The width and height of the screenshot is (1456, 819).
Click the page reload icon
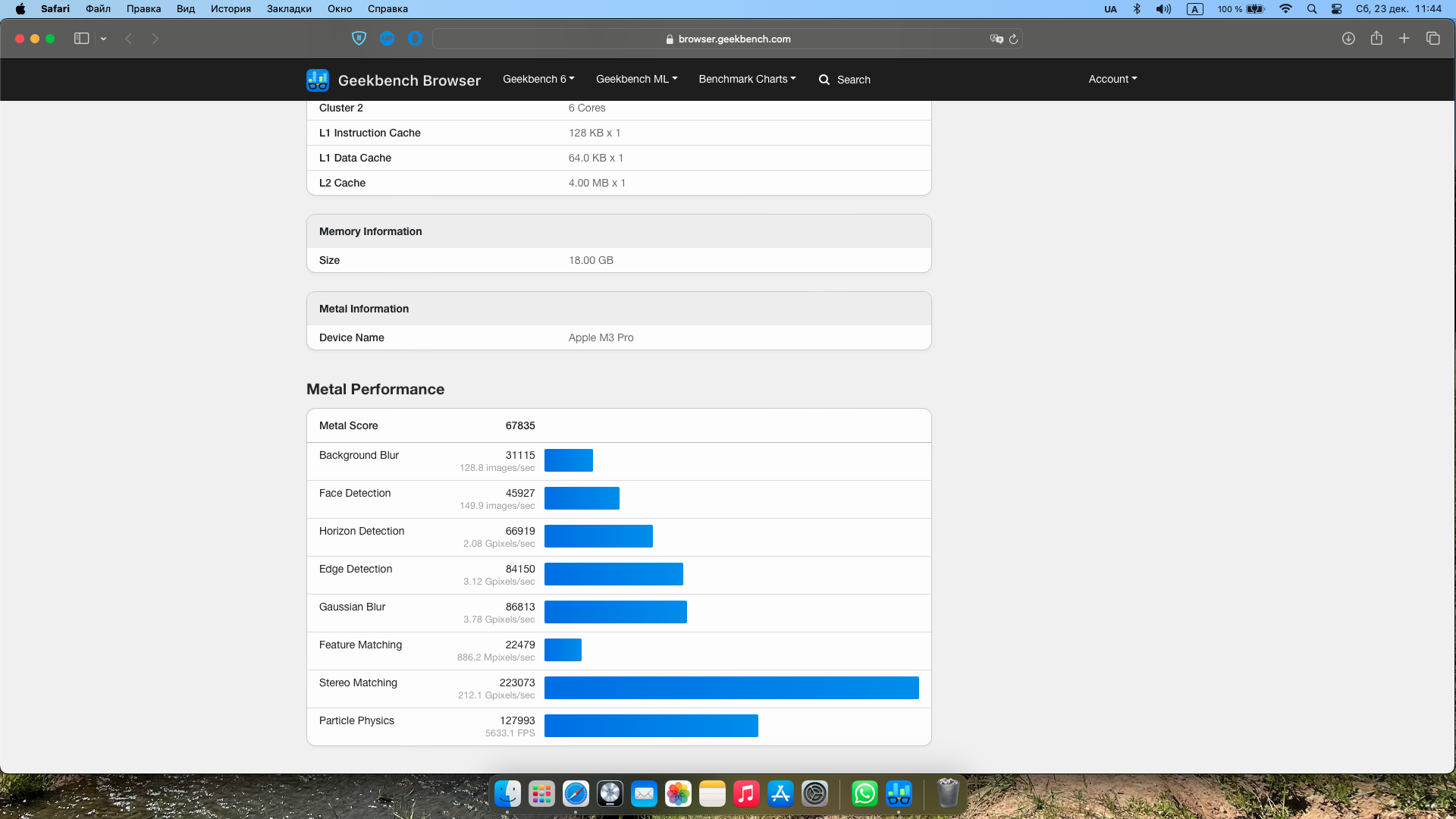point(1013,39)
